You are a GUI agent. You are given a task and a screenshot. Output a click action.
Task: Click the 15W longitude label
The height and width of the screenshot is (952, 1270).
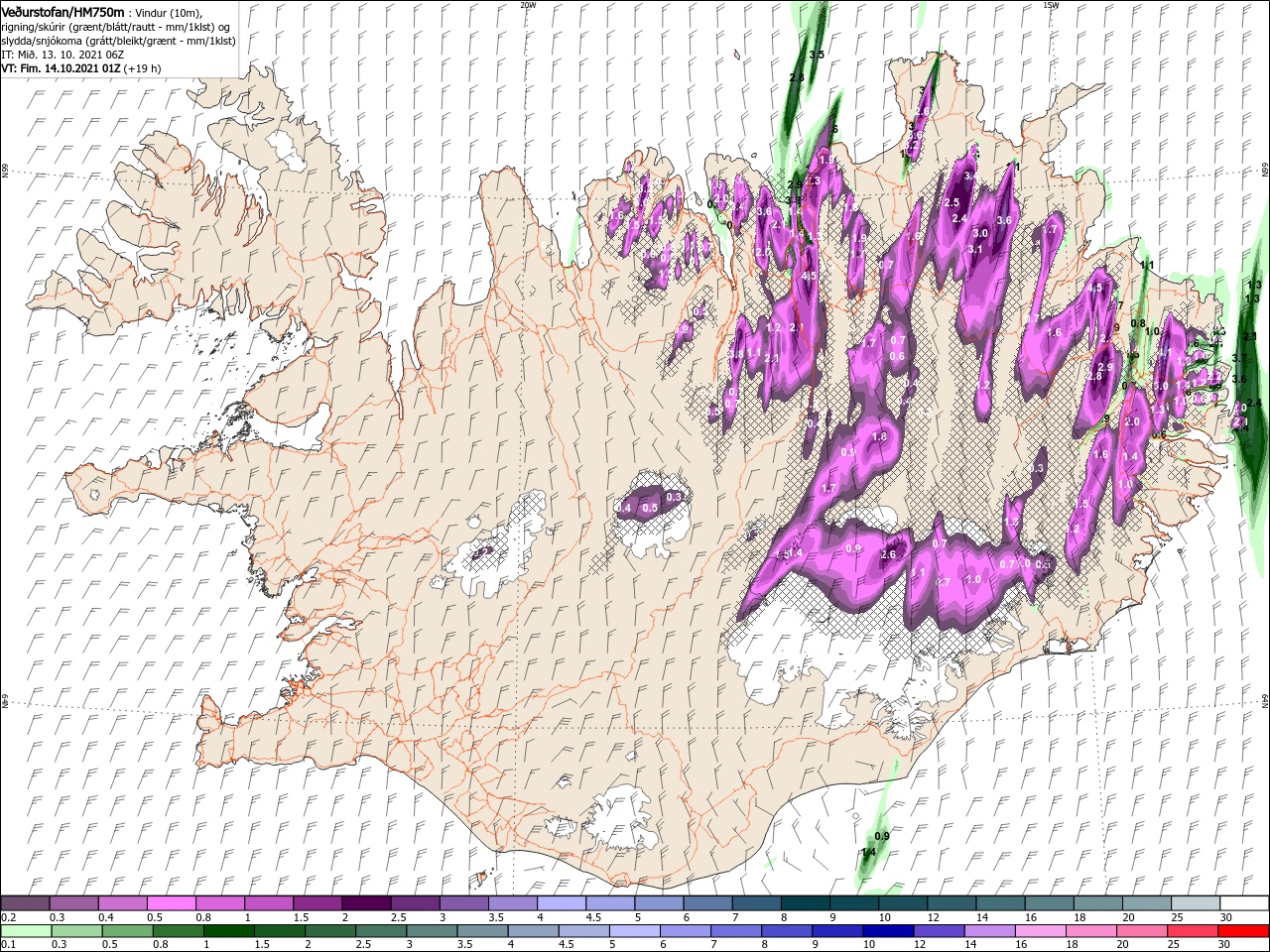[x=1050, y=4]
